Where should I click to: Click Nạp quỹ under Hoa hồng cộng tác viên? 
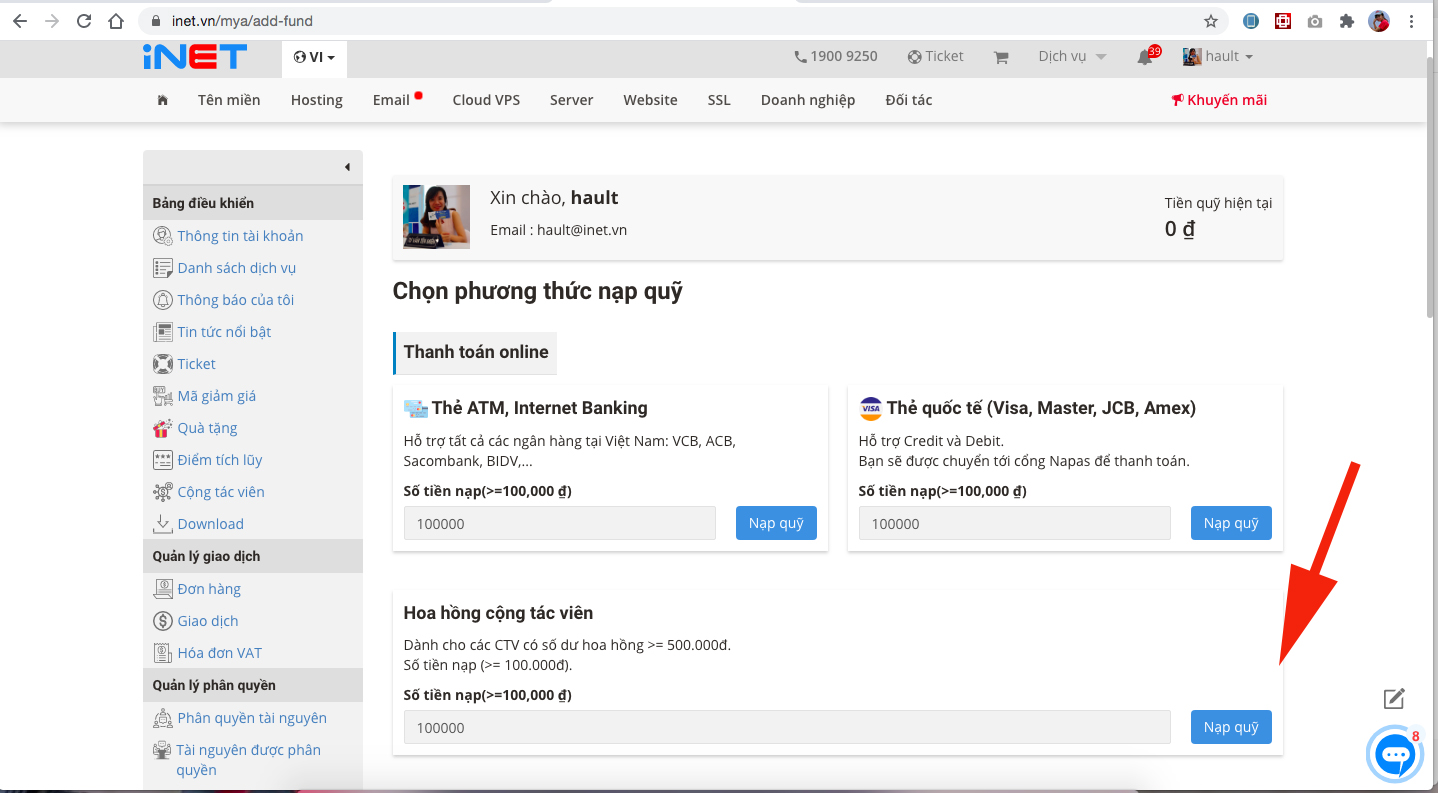tap(1231, 727)
